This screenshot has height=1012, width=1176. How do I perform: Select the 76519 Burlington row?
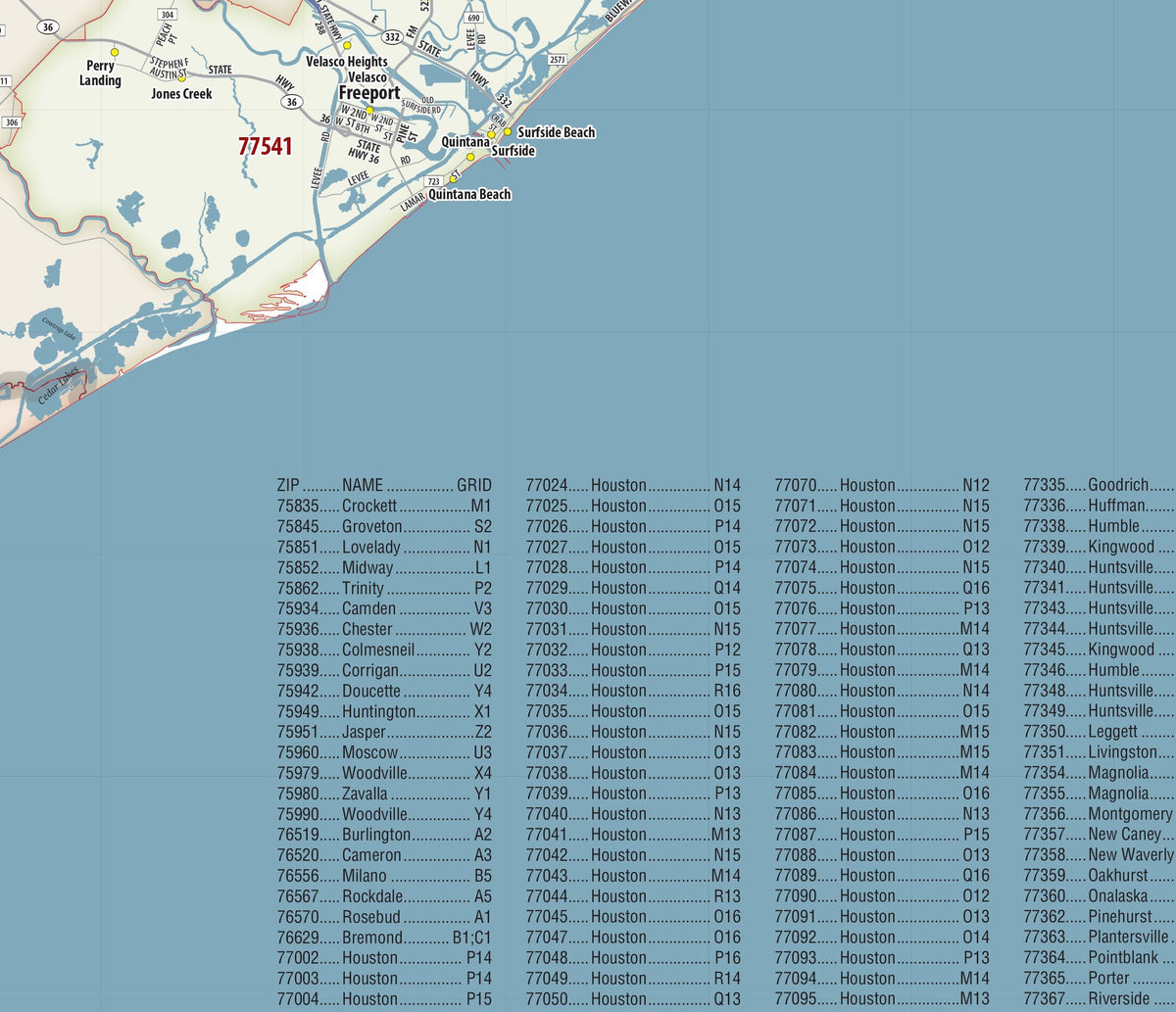click(384, 835)
